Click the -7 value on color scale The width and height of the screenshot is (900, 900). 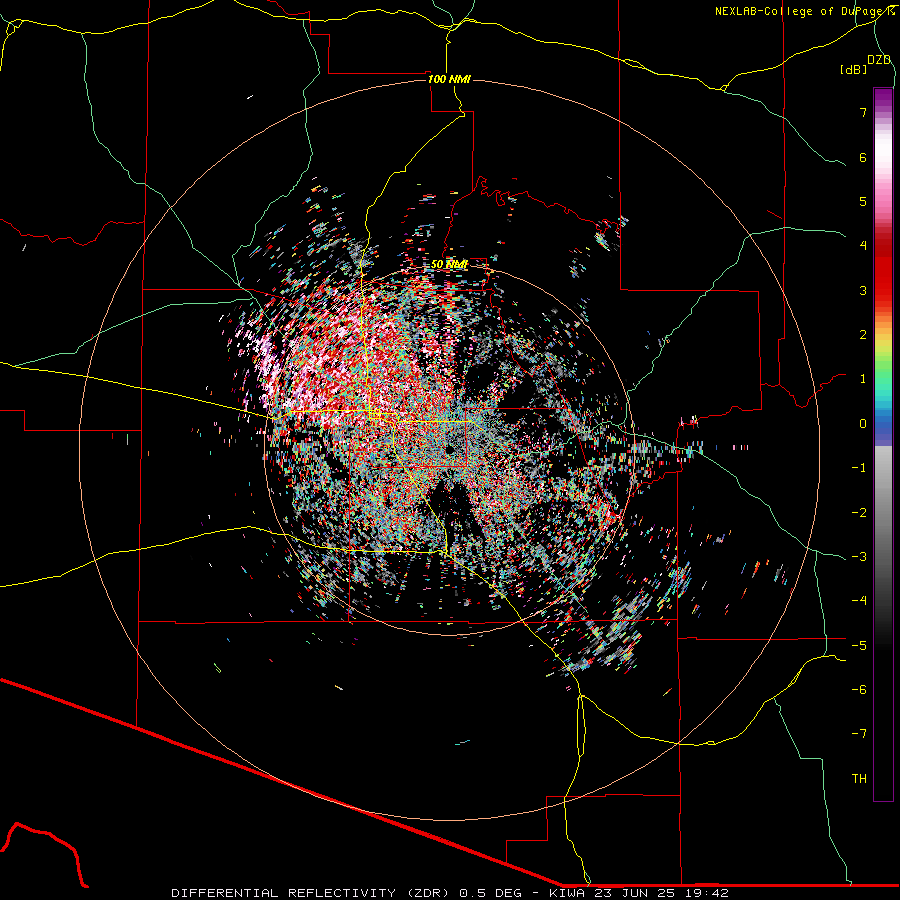coord(859,734)
